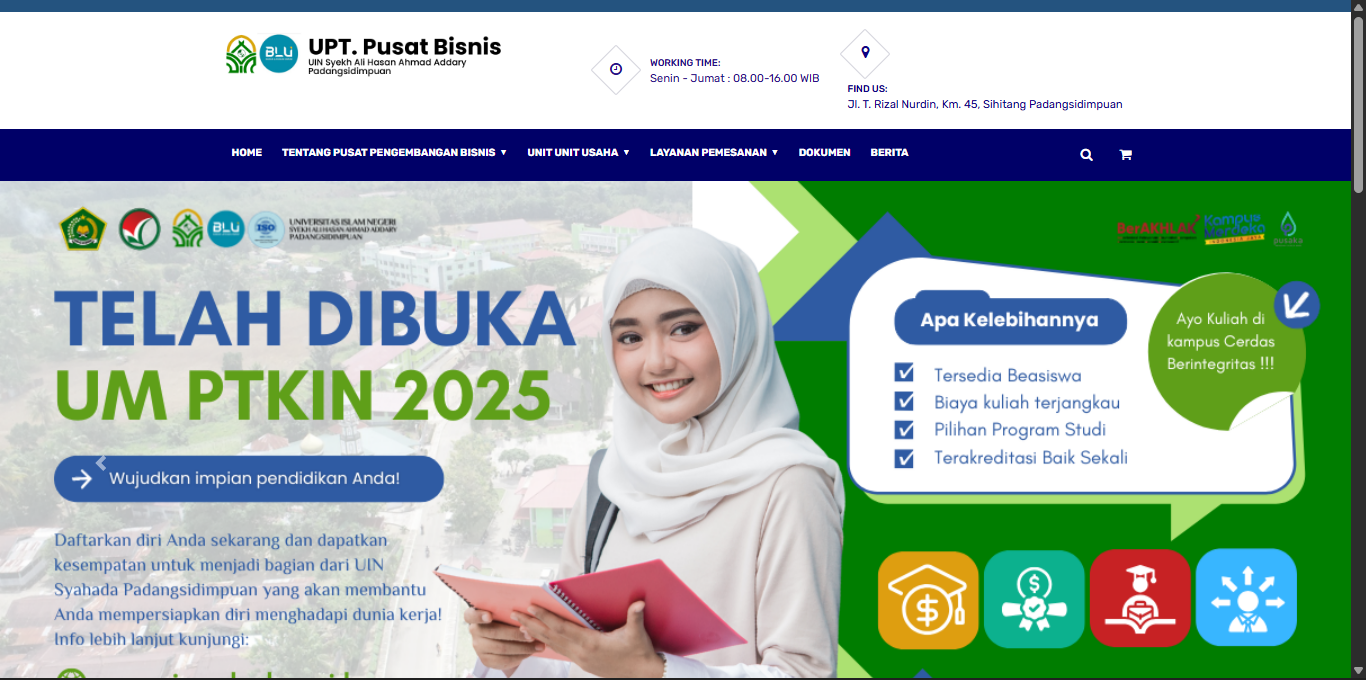1366x680 pixels.
Task: Click the BLU round teal logo in header
Action: pyautogui.click(x=279, y=54)
